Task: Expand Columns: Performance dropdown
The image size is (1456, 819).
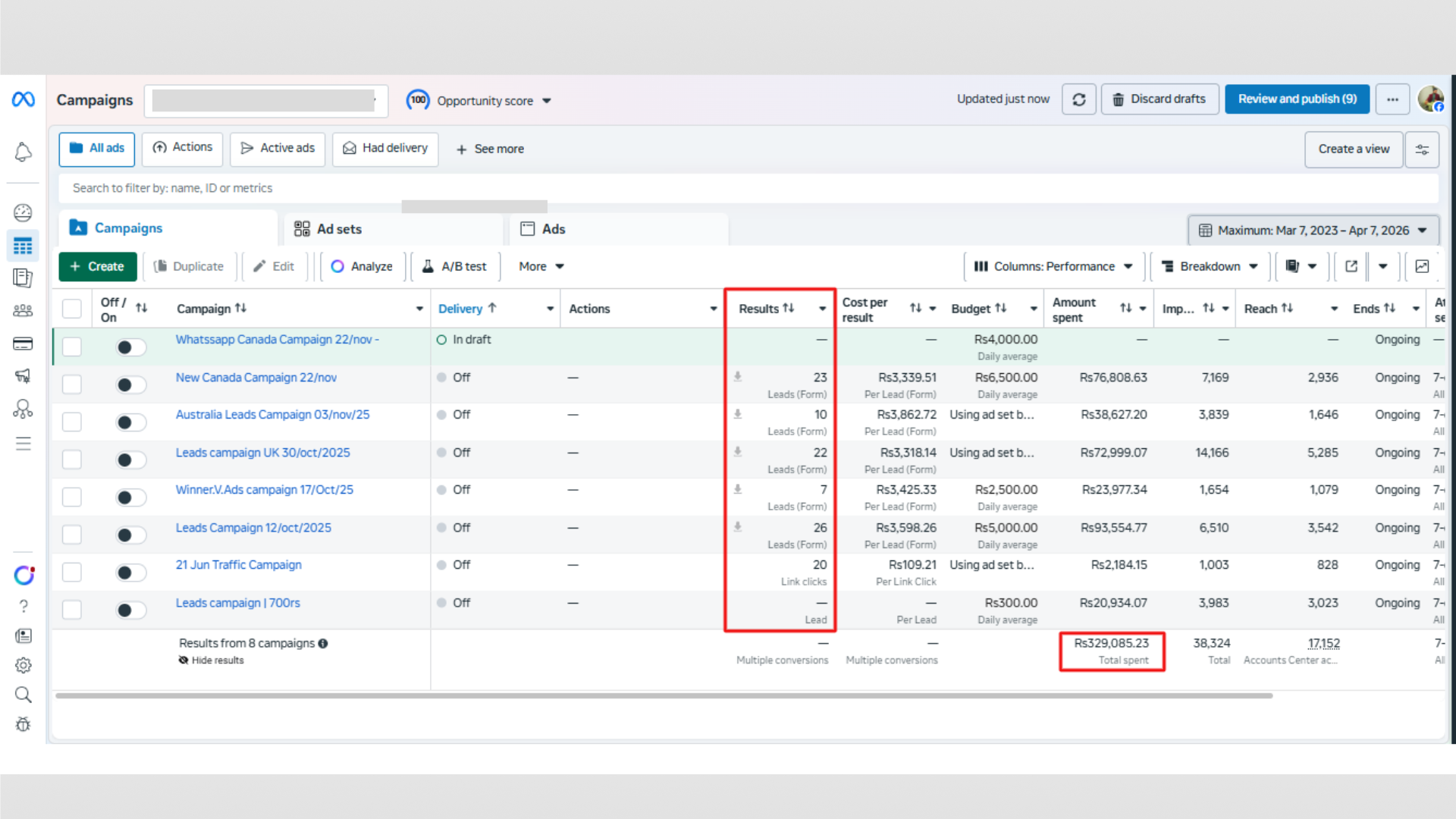Action: (1054, 266)
